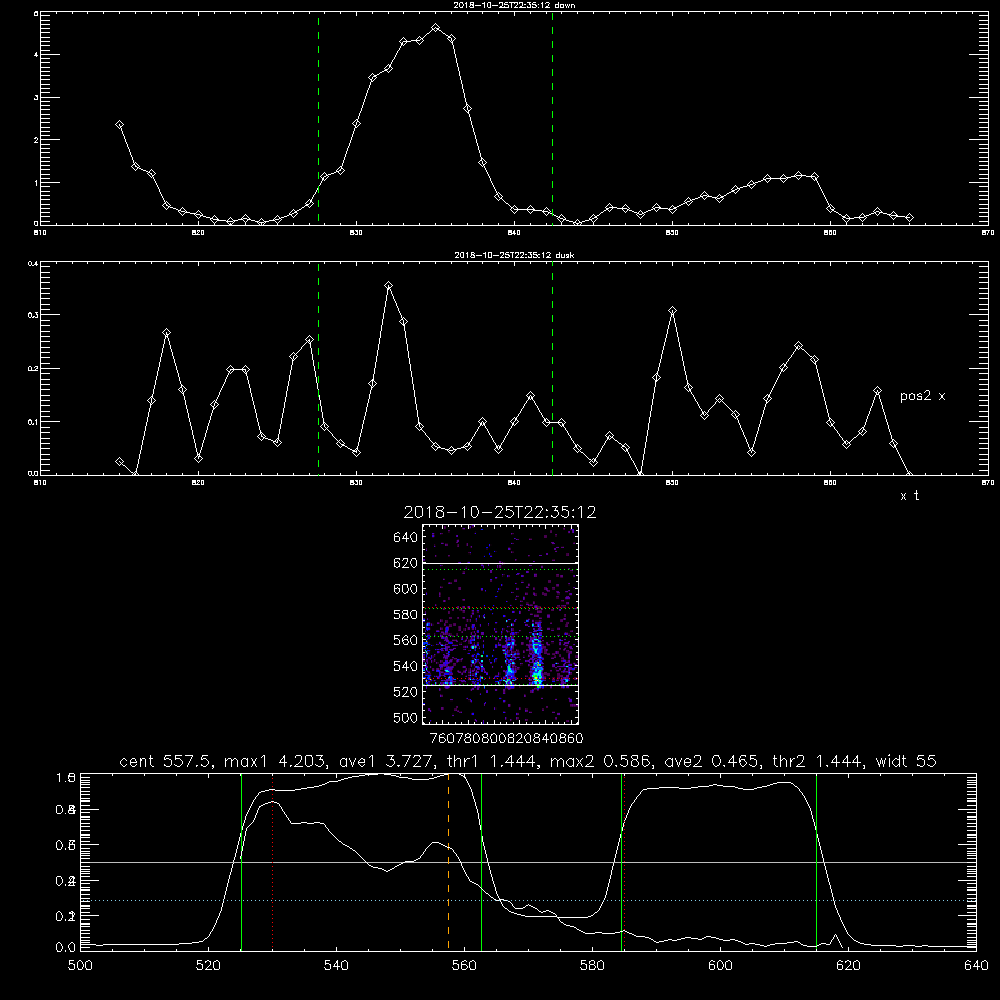Image resolution: width=1000 pixels, height=1000 pixels.
Task: Click the green vertical line near 615
Action: pos(816,861)
